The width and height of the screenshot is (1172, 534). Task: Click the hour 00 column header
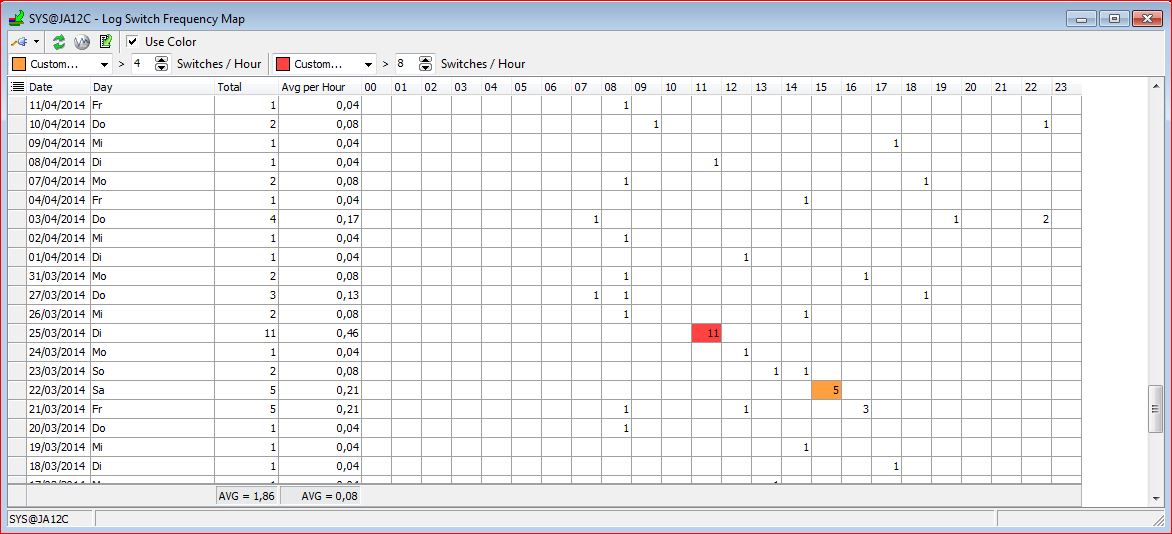376,87
